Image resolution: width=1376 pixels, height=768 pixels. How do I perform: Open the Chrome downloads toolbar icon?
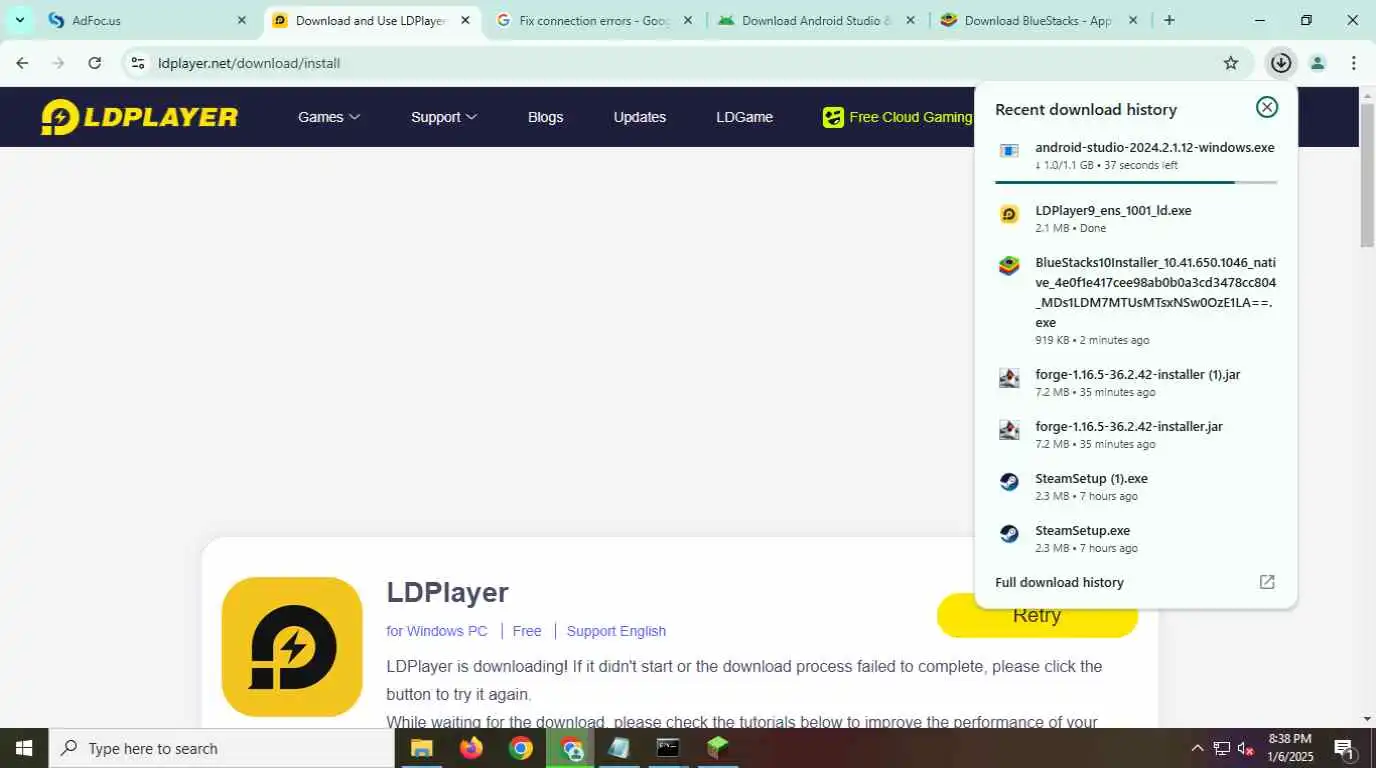1281,63
